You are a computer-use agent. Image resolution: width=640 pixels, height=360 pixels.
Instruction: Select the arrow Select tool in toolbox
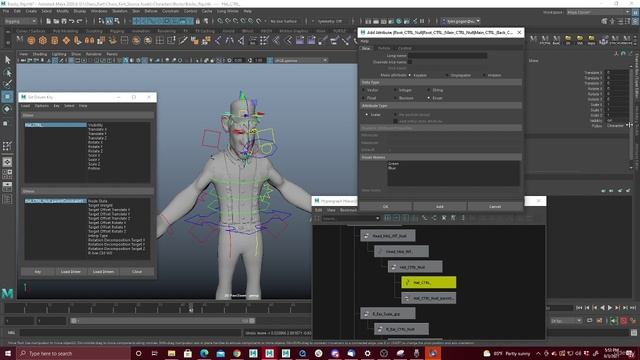(7, 60)
